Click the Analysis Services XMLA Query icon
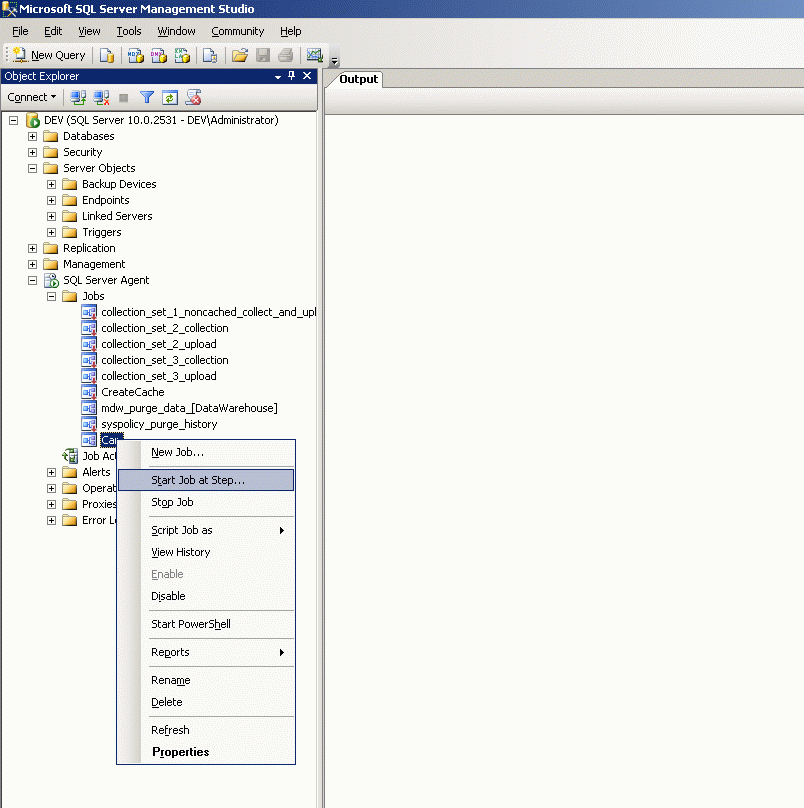804x808 pixels. pyautogui.click(x=182, y=55)
